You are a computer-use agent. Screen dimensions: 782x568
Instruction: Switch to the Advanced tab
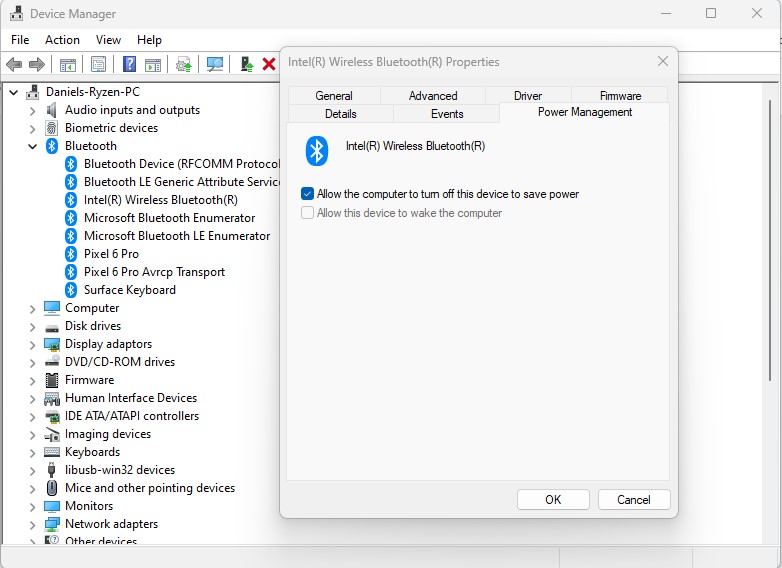tap(433, 95)
